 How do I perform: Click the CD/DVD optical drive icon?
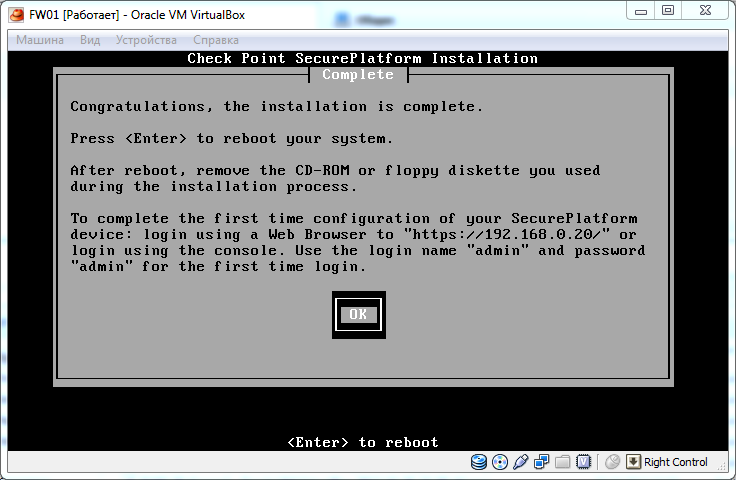click(x=500, y=462)
